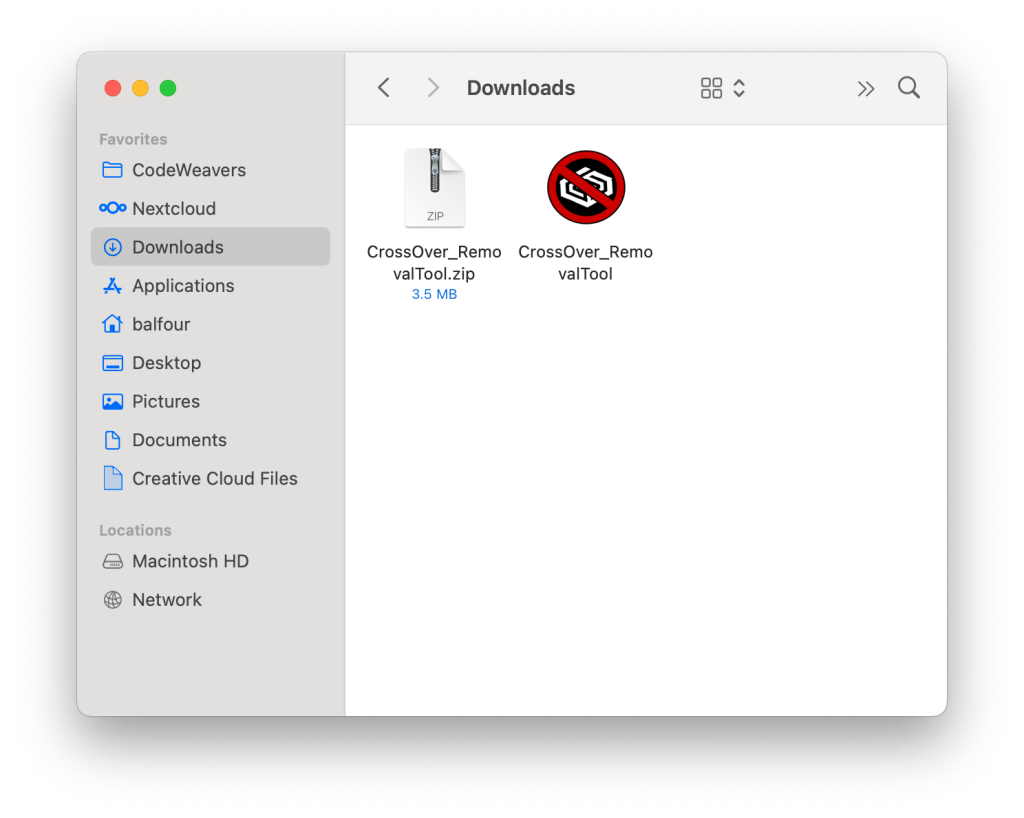The width and height of the screenshot is (1024, 818).
Task: Open Desktop in the sidebar
Action: click(166, 363)
